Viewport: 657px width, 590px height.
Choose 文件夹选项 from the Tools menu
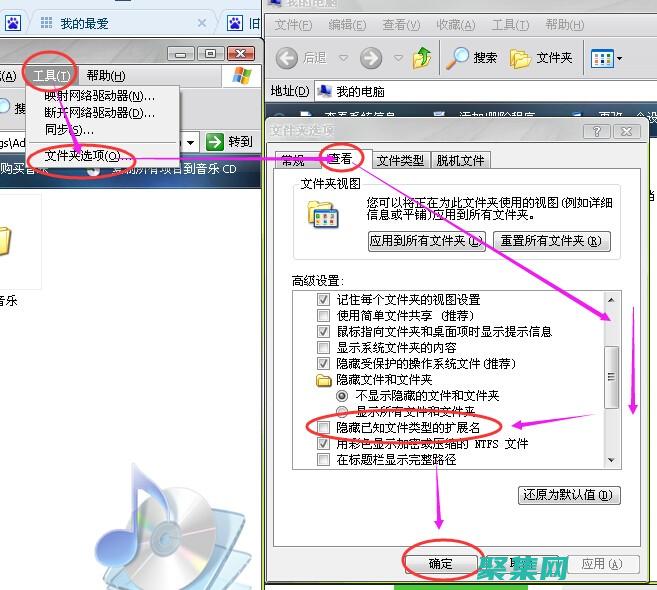click(x=86, y=156)
